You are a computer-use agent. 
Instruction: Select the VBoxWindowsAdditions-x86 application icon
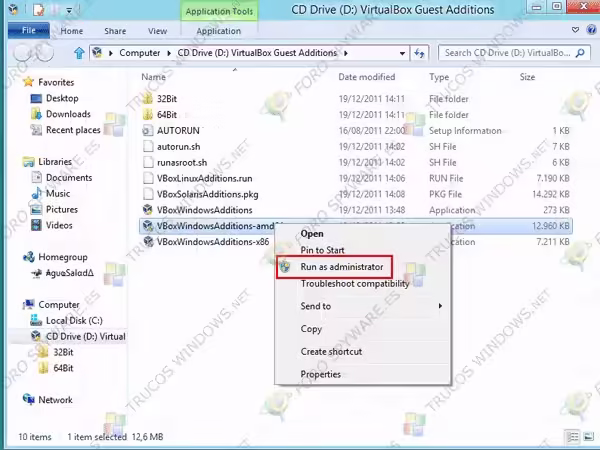(148, 242)
